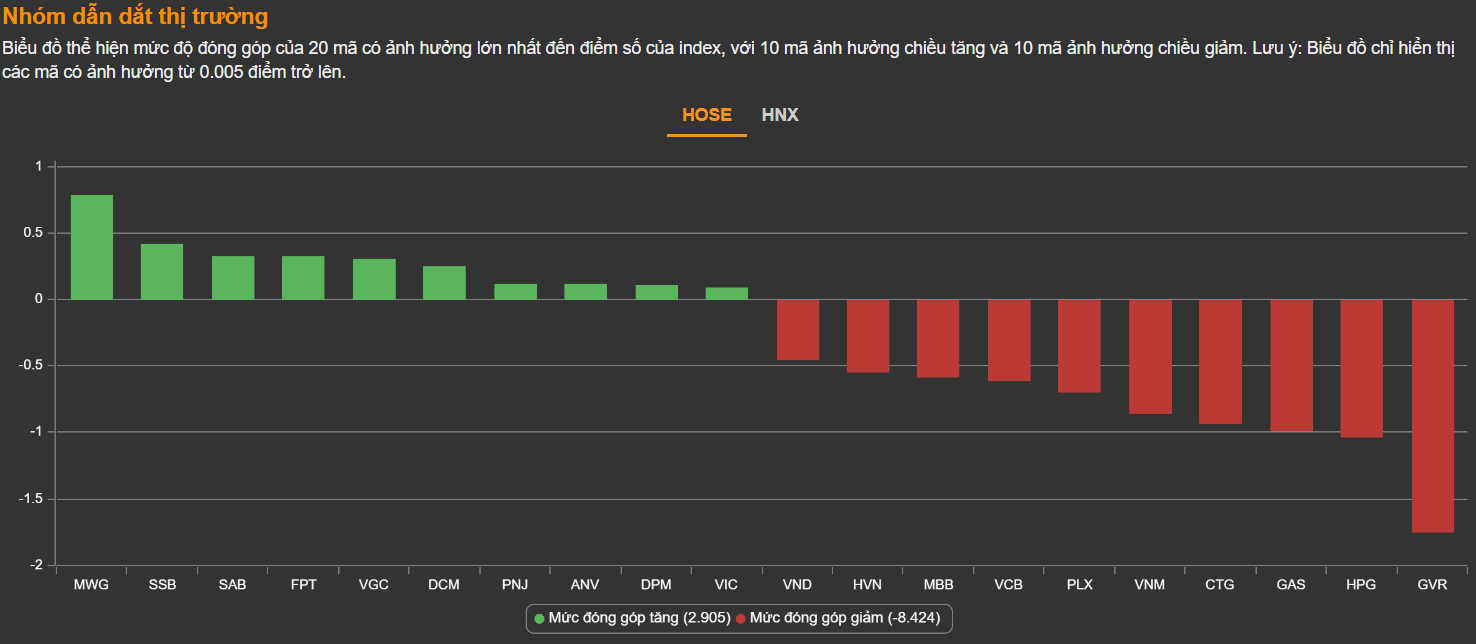Click the green MWG bar

pos(92,247)
